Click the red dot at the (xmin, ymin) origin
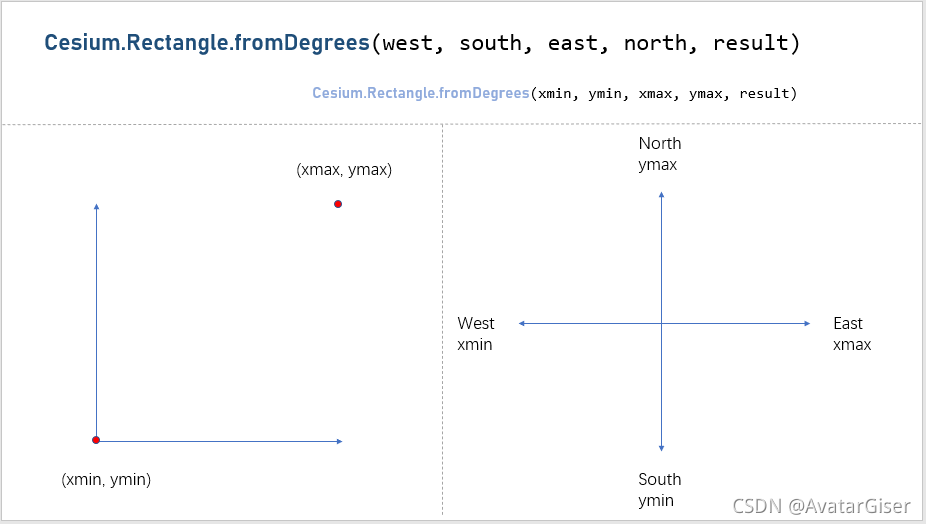The height and width of the screenshot is (524, 926). click(x=96, y=440)
